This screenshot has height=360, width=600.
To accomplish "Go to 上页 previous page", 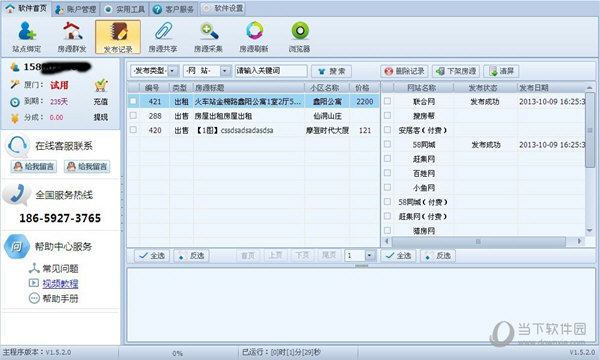I will [x=275, y=255].
